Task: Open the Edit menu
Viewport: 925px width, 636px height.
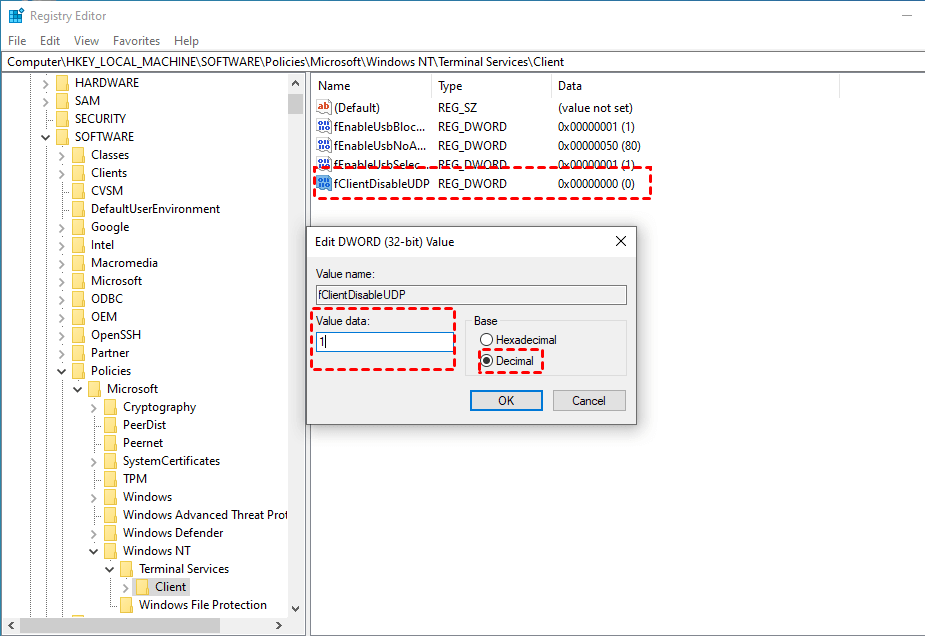Action: 50,41
